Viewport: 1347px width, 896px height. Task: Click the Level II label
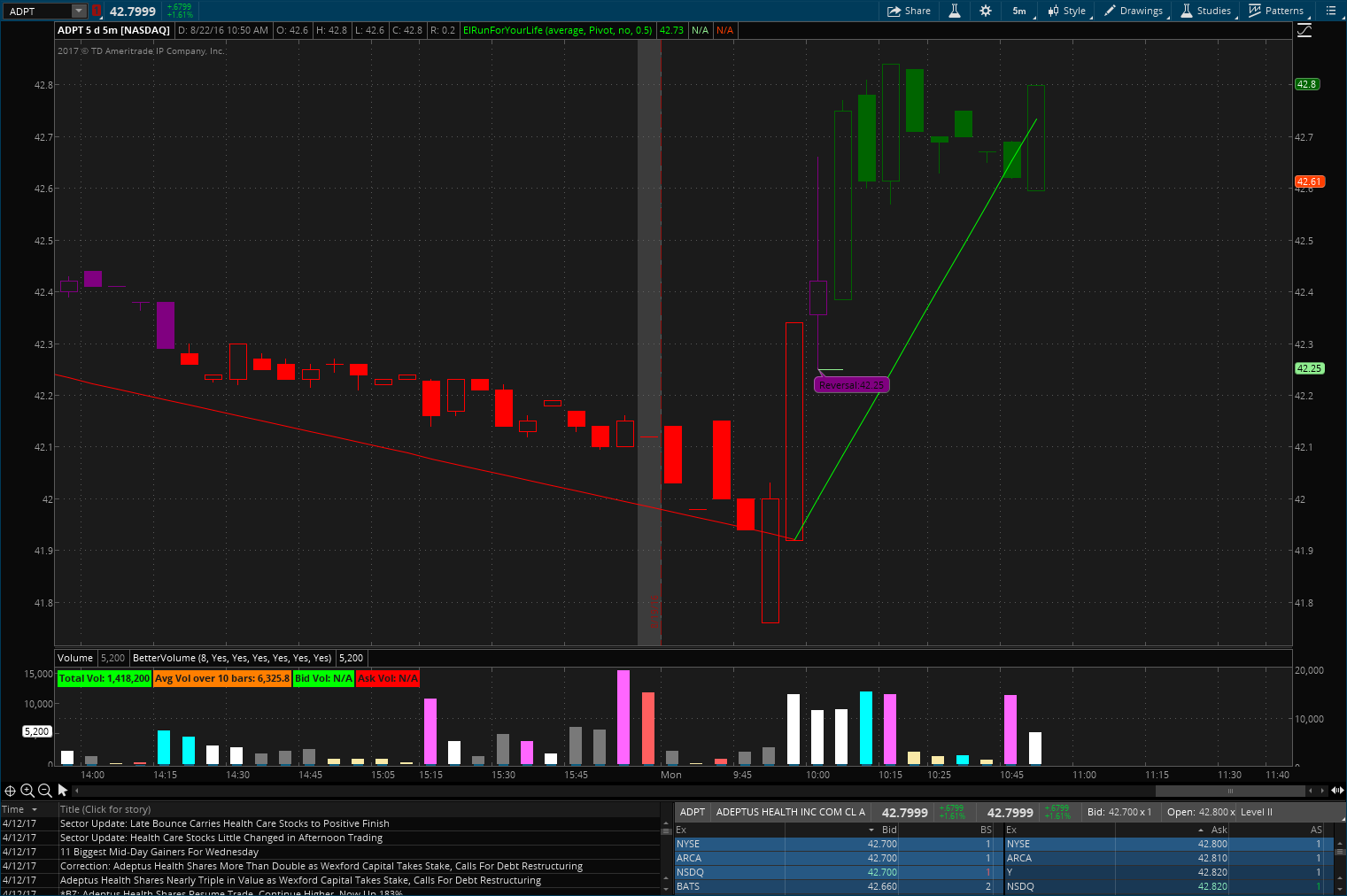pos(1257,812)
